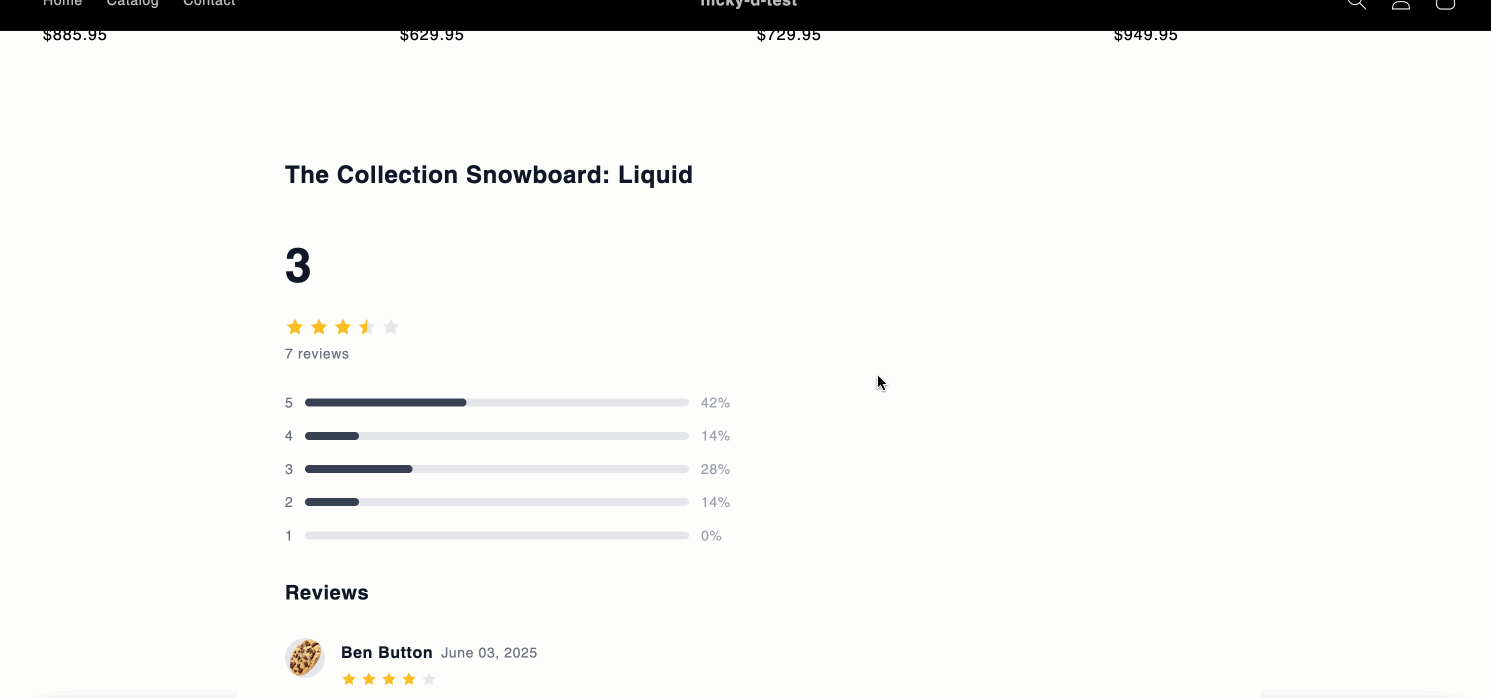The height and width of the screenshot is (698, 1491).
Task: Open the account login icon
Action: (x=1401, y=4)
